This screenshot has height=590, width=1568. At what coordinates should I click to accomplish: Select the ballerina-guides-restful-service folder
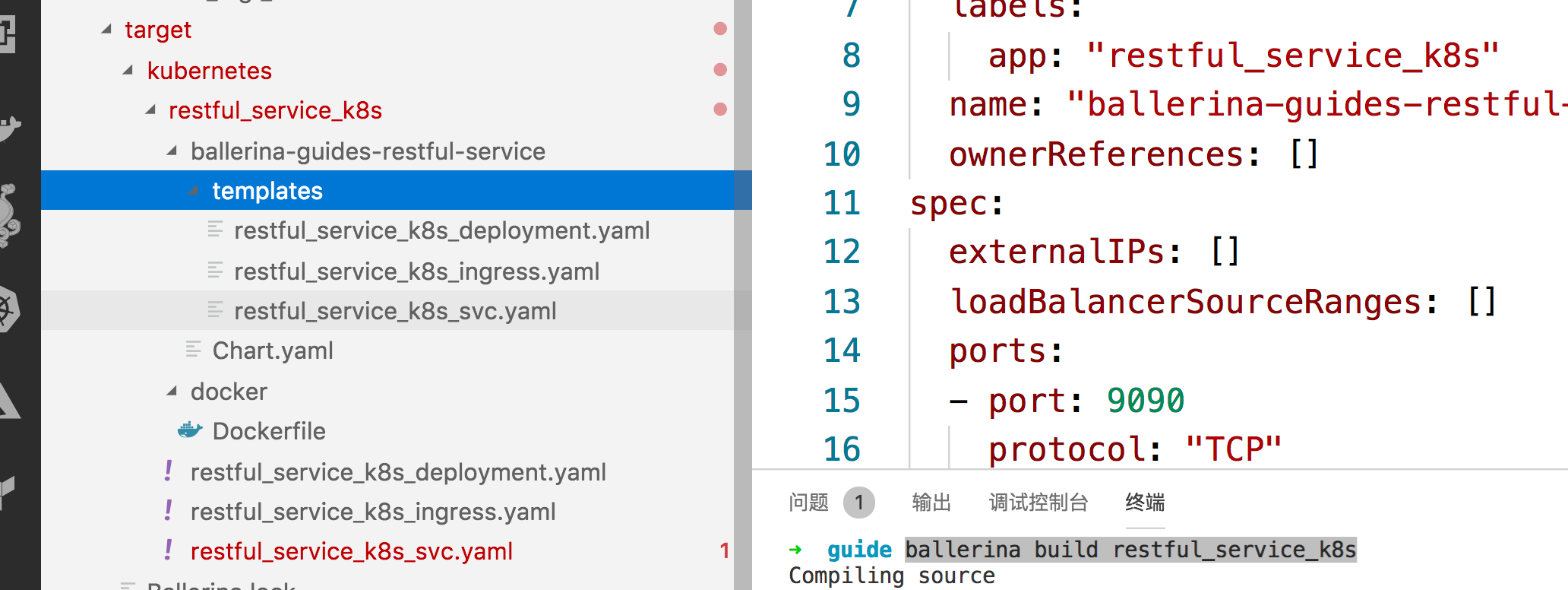click(368, 151)
